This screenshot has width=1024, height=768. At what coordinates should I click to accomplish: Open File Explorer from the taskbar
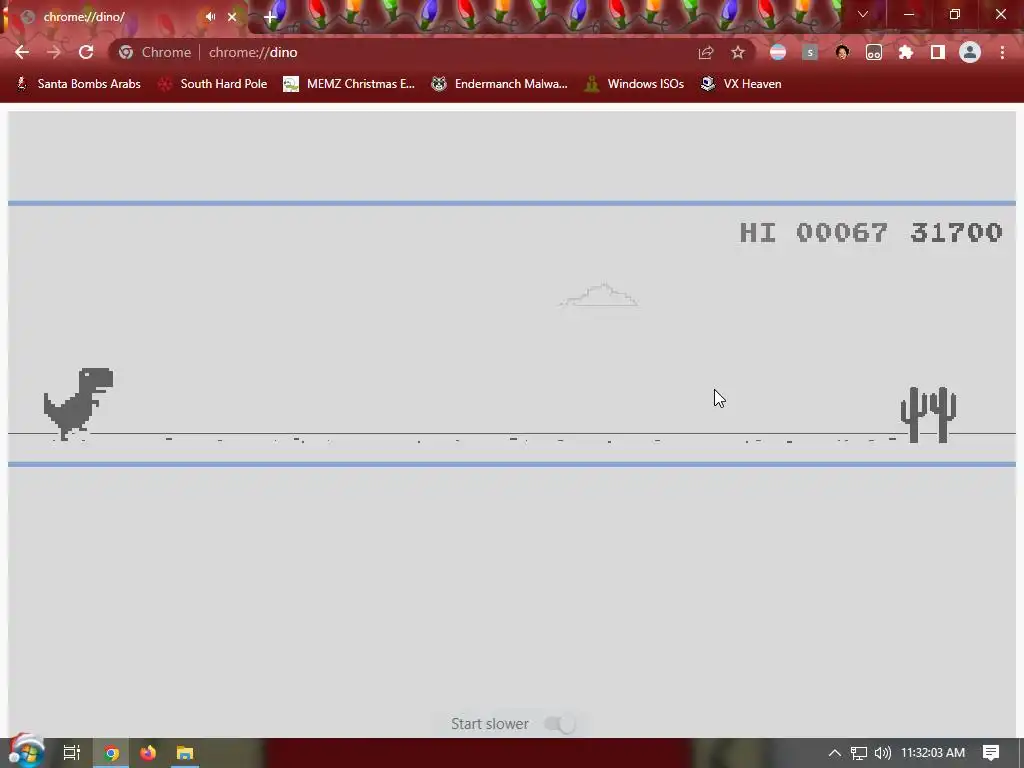coord(185,753)
